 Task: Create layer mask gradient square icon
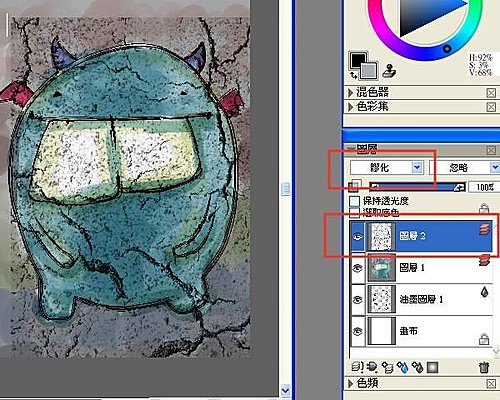coord(432,367)
